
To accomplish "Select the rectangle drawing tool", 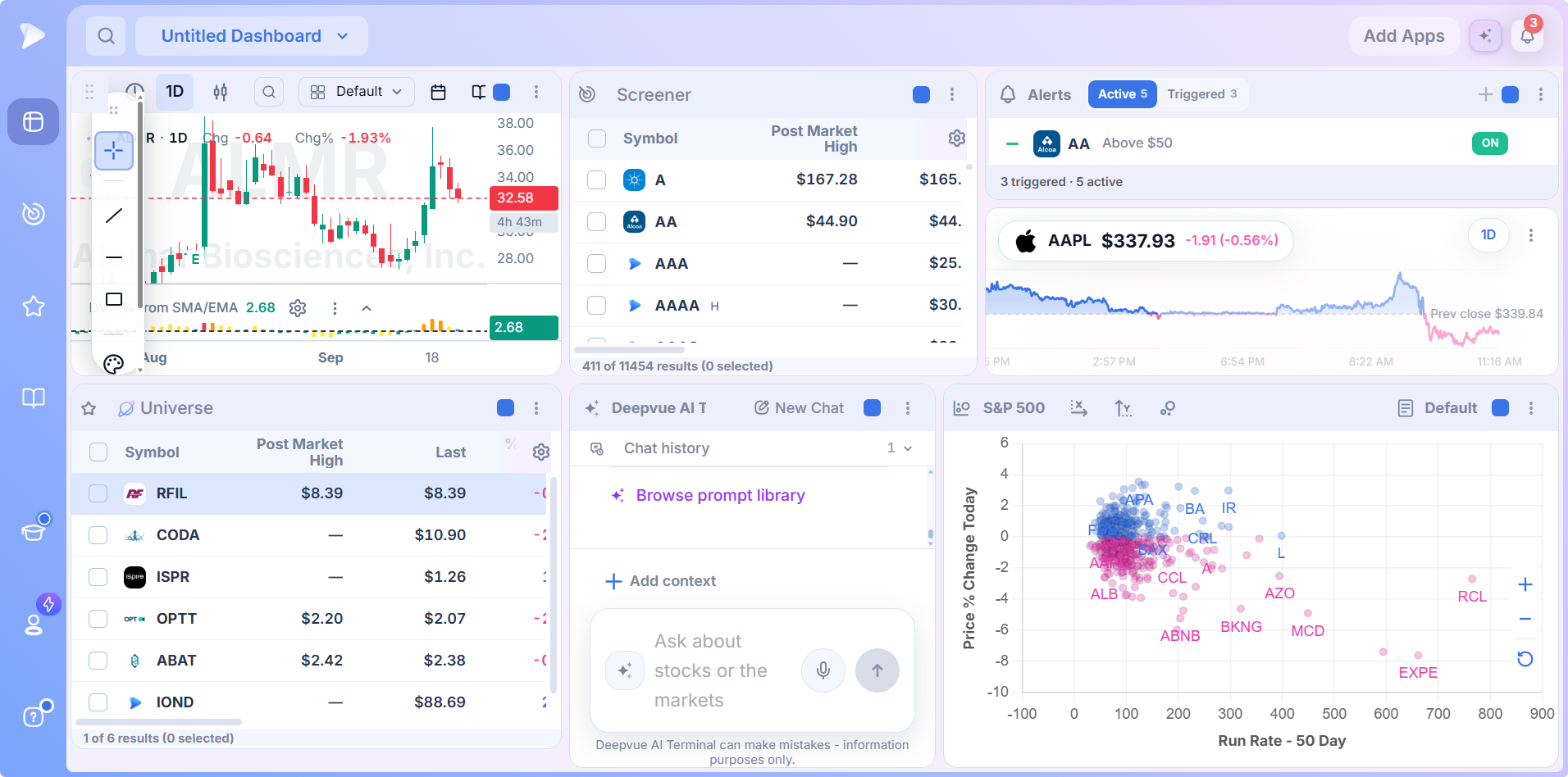I will coord(114,299).
